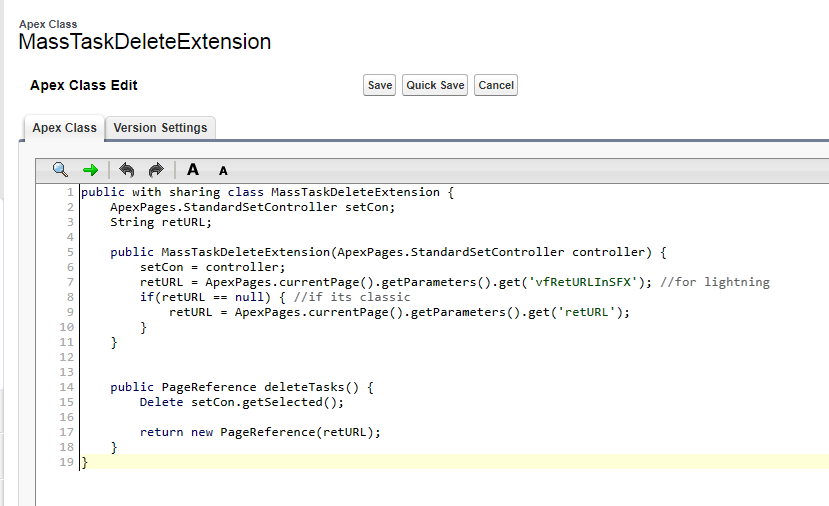Switch to the Version Settings tab

[x=160, y=128]
